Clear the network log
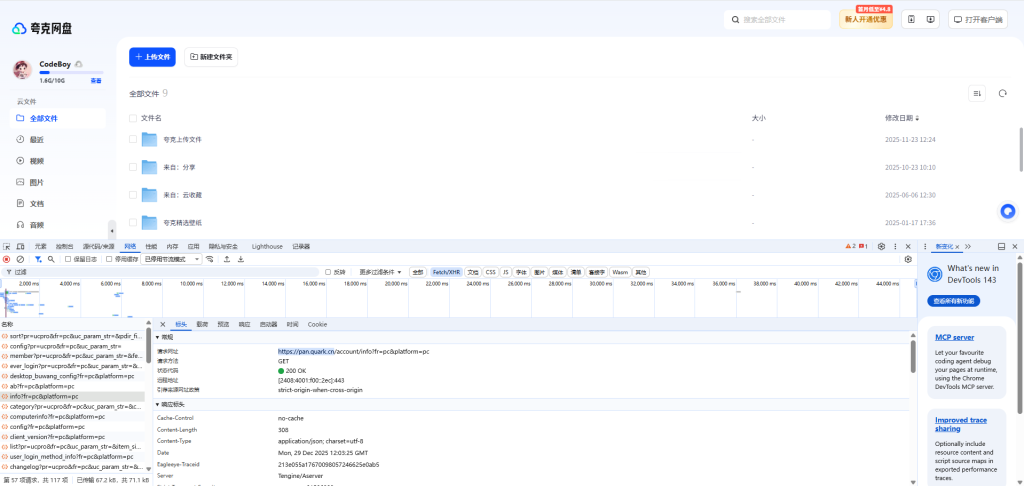Image resolution: width=1024 pixels, height=486 pixels. tap(20, 259)
